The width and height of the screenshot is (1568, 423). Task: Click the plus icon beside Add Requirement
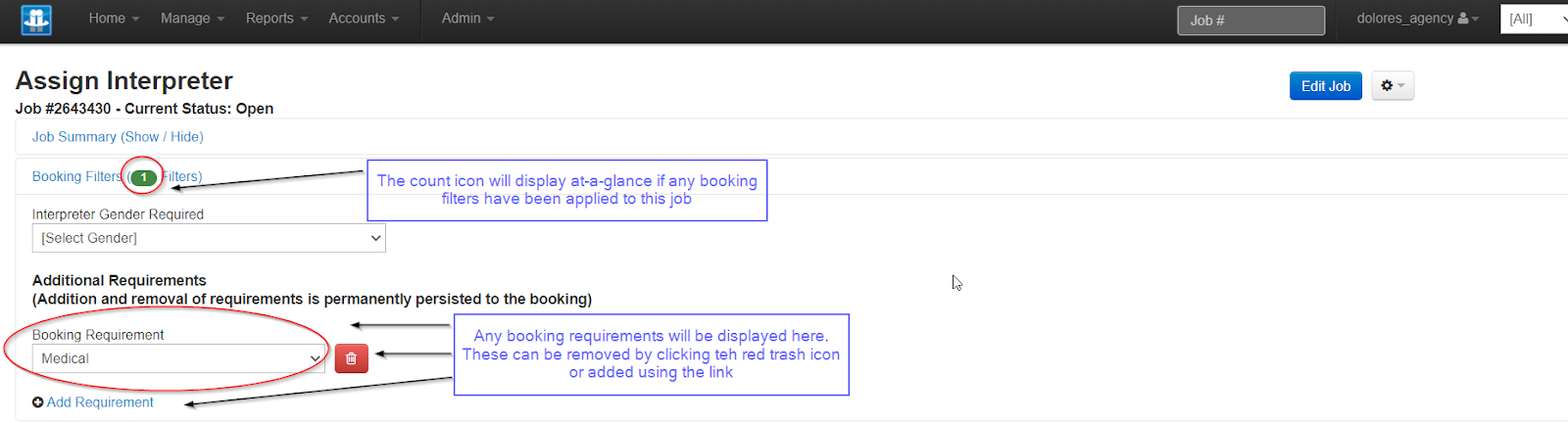(37, 402)
